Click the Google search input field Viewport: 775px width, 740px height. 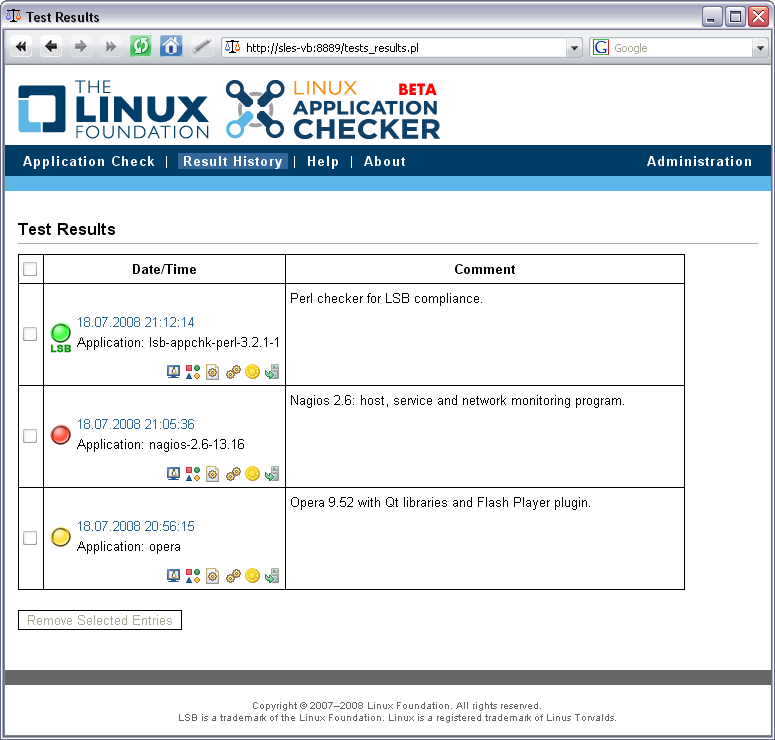coord(681,48)
